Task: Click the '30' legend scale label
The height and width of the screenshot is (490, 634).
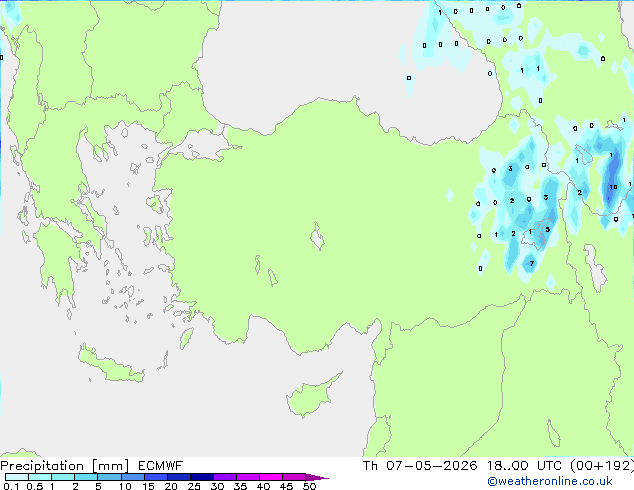Action: [217, 486]
